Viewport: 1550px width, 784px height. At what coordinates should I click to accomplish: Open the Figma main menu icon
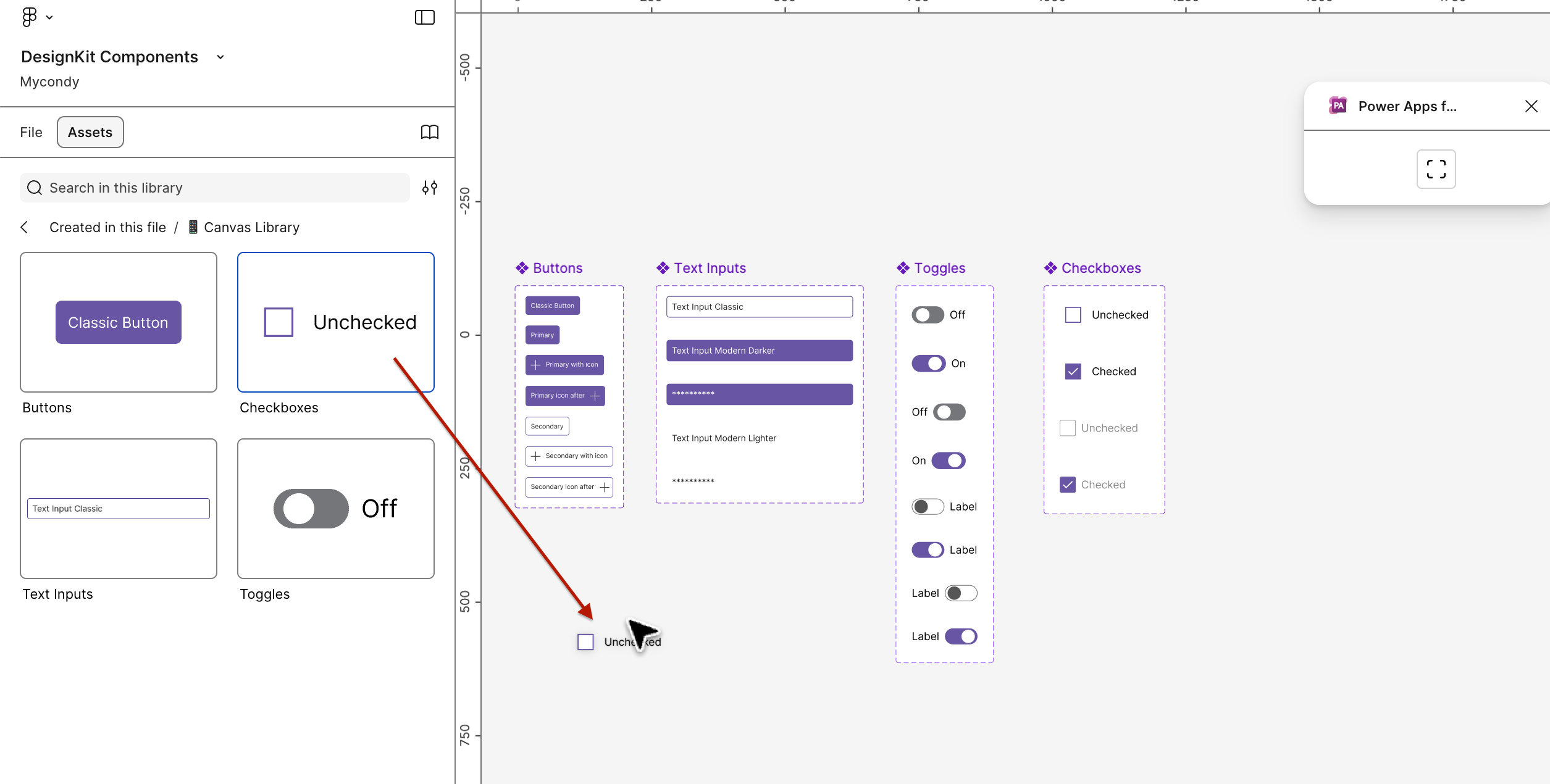point(29,17)
